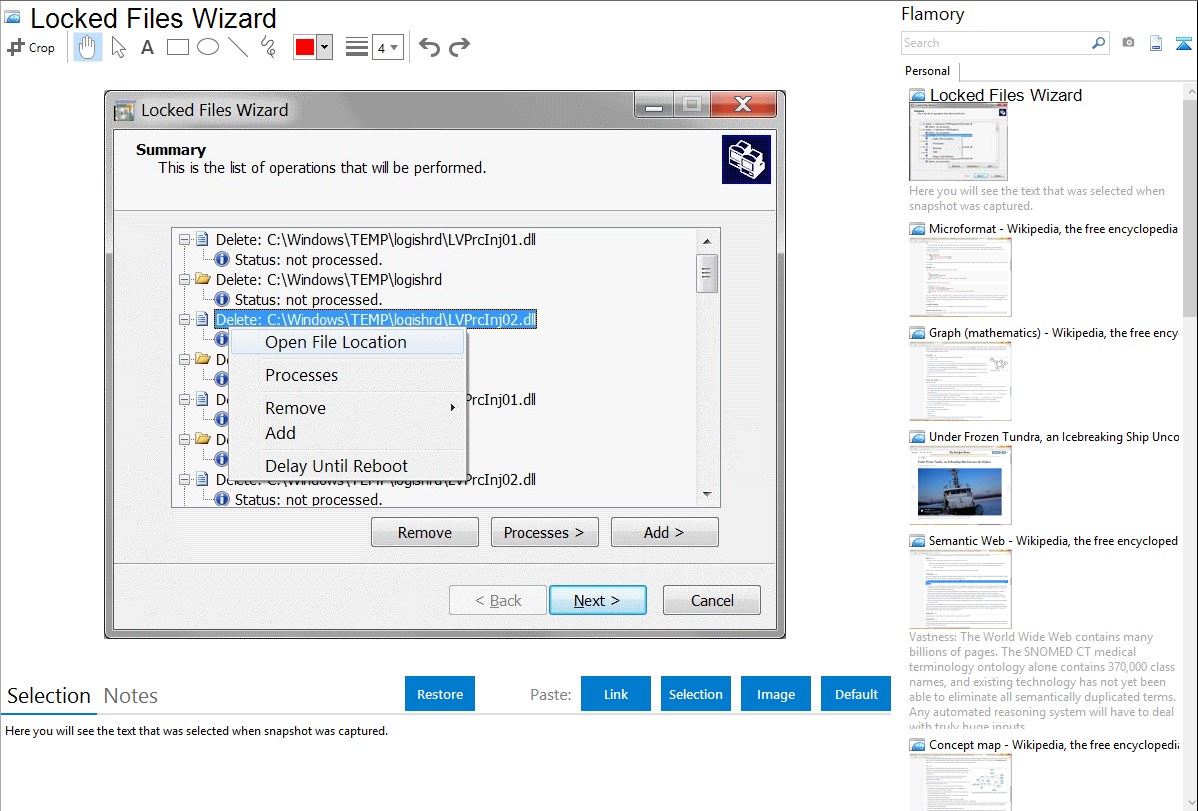
Task: Select the highlighted Delete LVPrcInj02.dll row
Action: (375, 320)
